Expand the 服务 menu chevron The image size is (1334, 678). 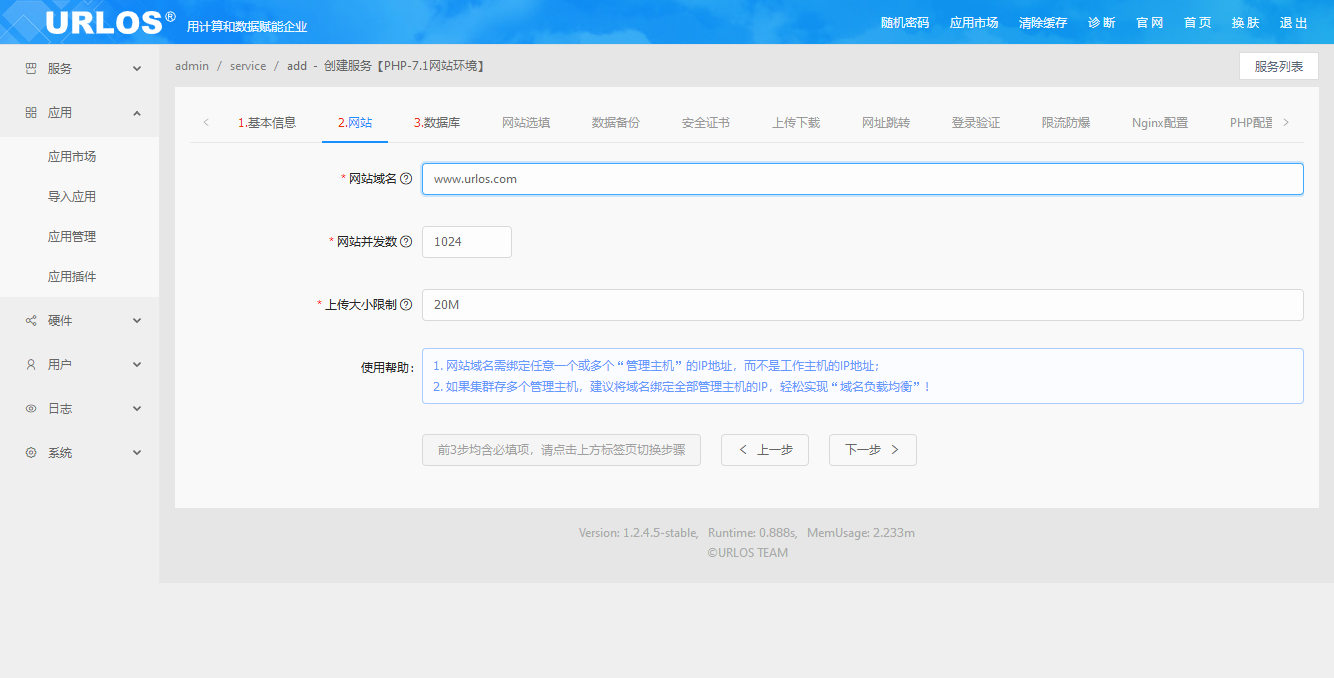137,69
